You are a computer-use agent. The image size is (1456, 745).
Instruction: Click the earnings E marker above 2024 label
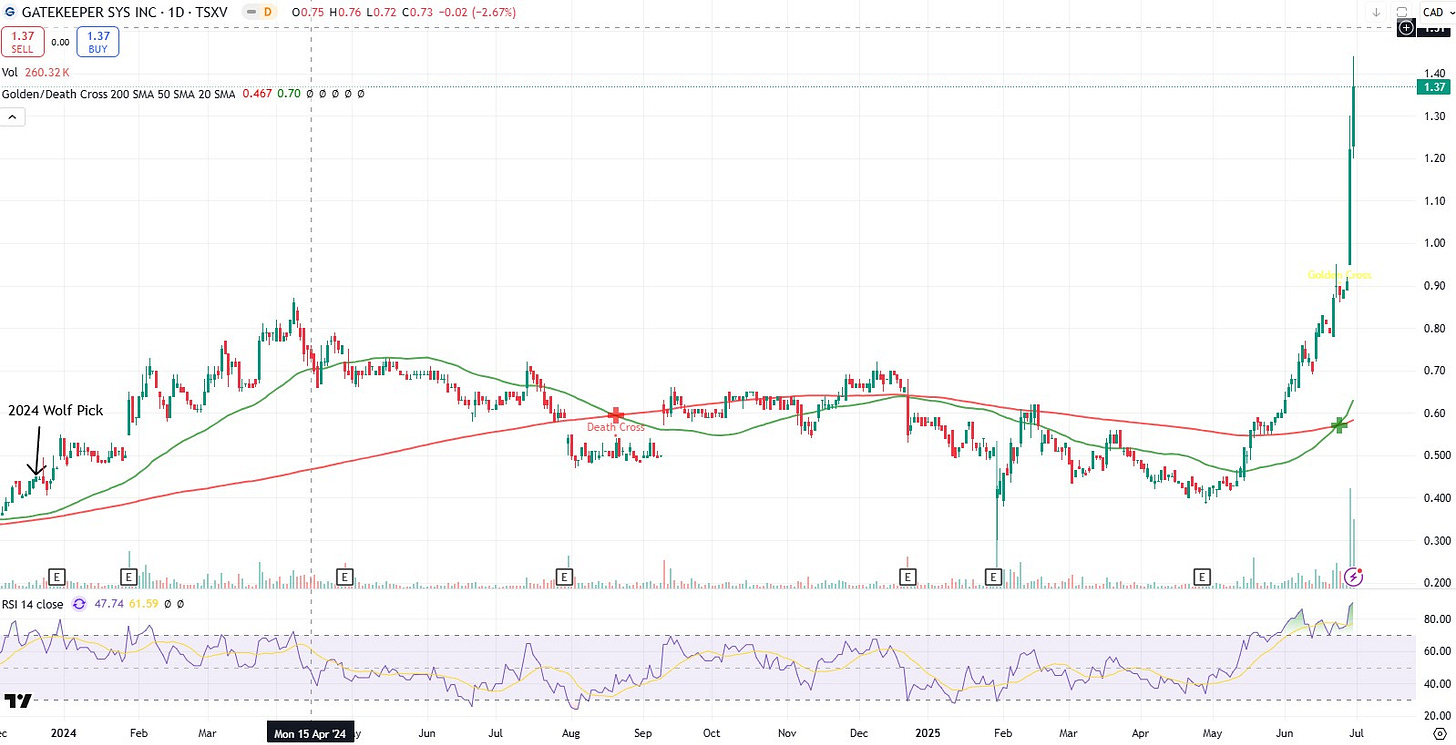(57, 576)
